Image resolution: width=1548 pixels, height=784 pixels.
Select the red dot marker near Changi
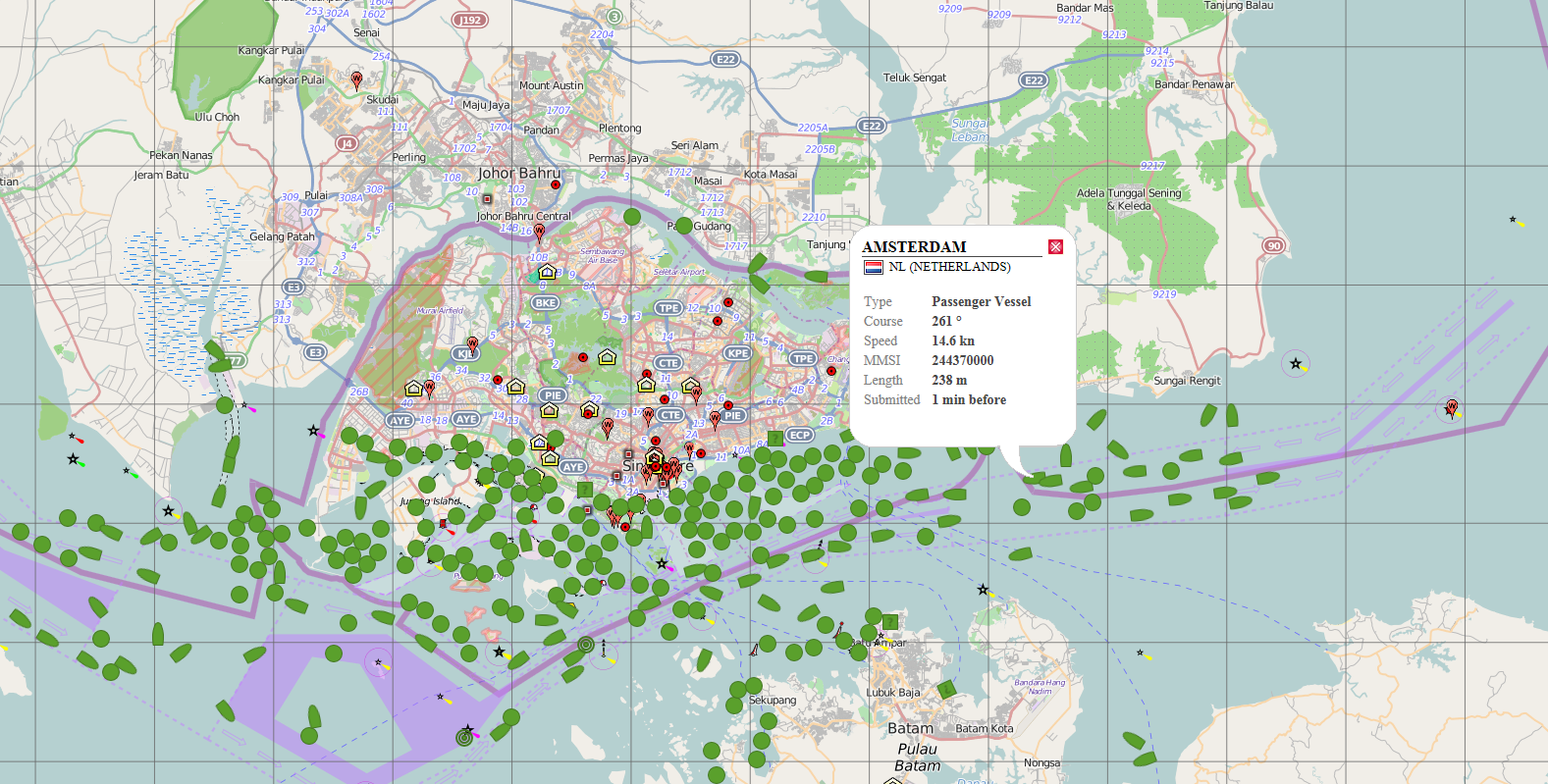(831, 371)
